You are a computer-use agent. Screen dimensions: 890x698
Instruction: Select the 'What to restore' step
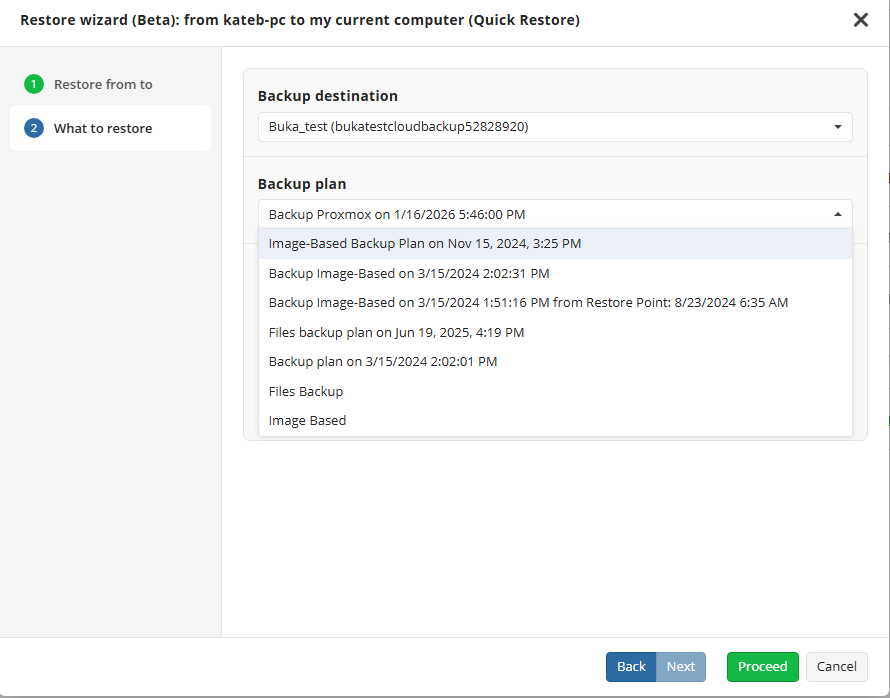(x=103, y=128)
